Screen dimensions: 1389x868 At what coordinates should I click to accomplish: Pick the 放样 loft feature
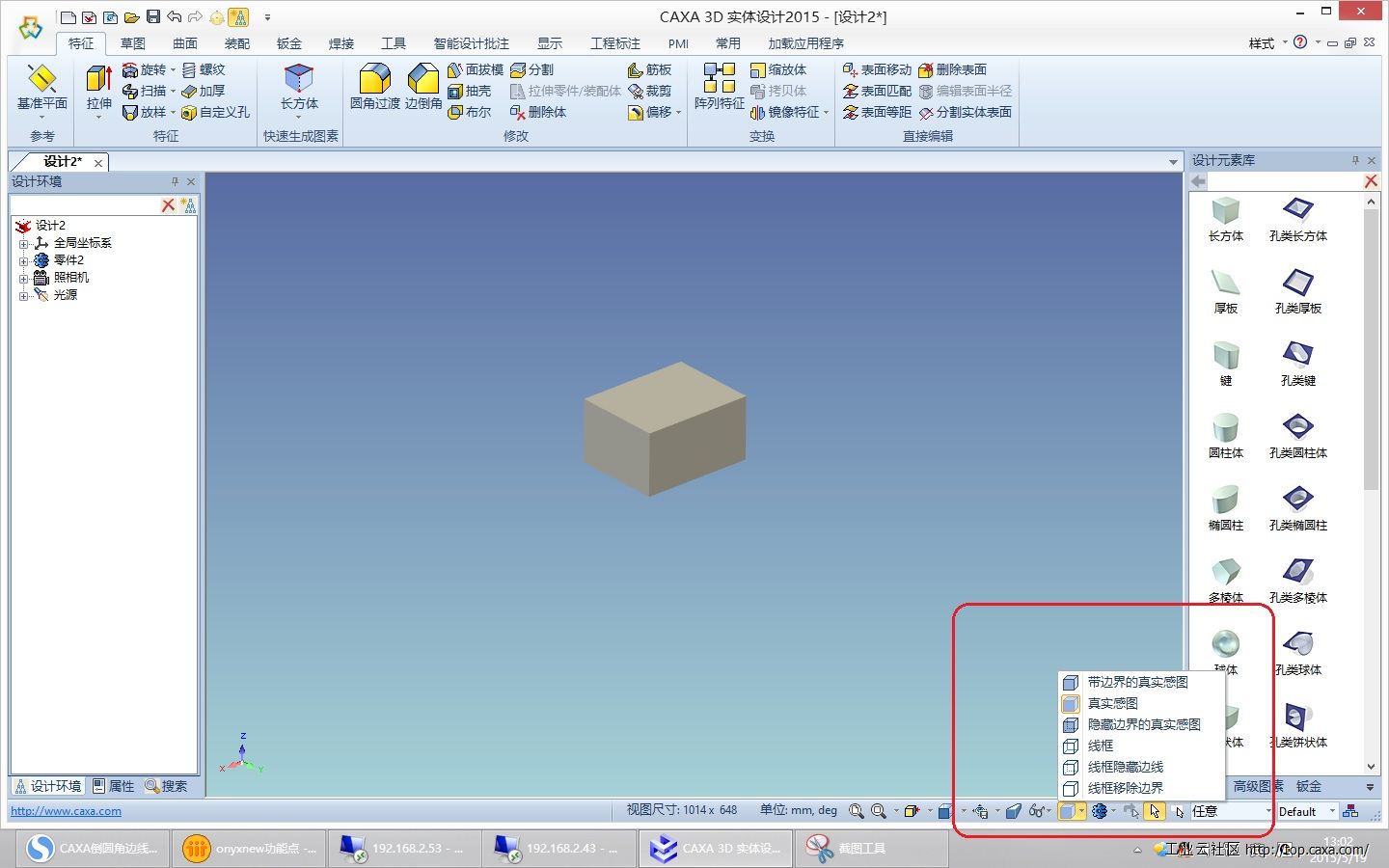point(145,112)
